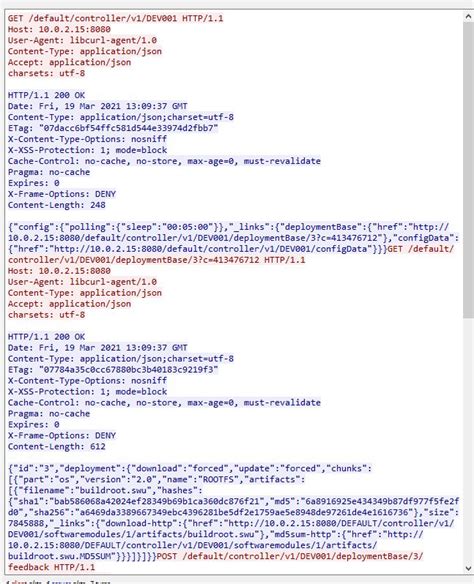Click the Content-Length: 248 header
The image size is (474, 584).
click(x=57, y=205)
